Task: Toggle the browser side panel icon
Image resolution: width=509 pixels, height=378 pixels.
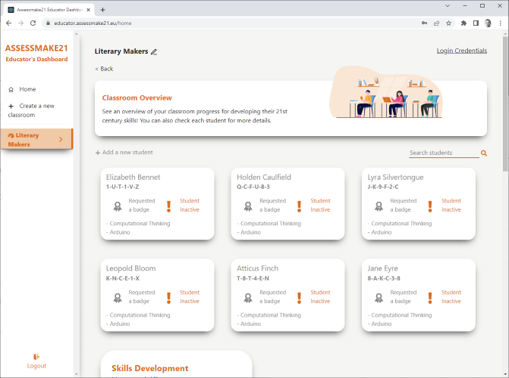Action: tap(476, 23)
